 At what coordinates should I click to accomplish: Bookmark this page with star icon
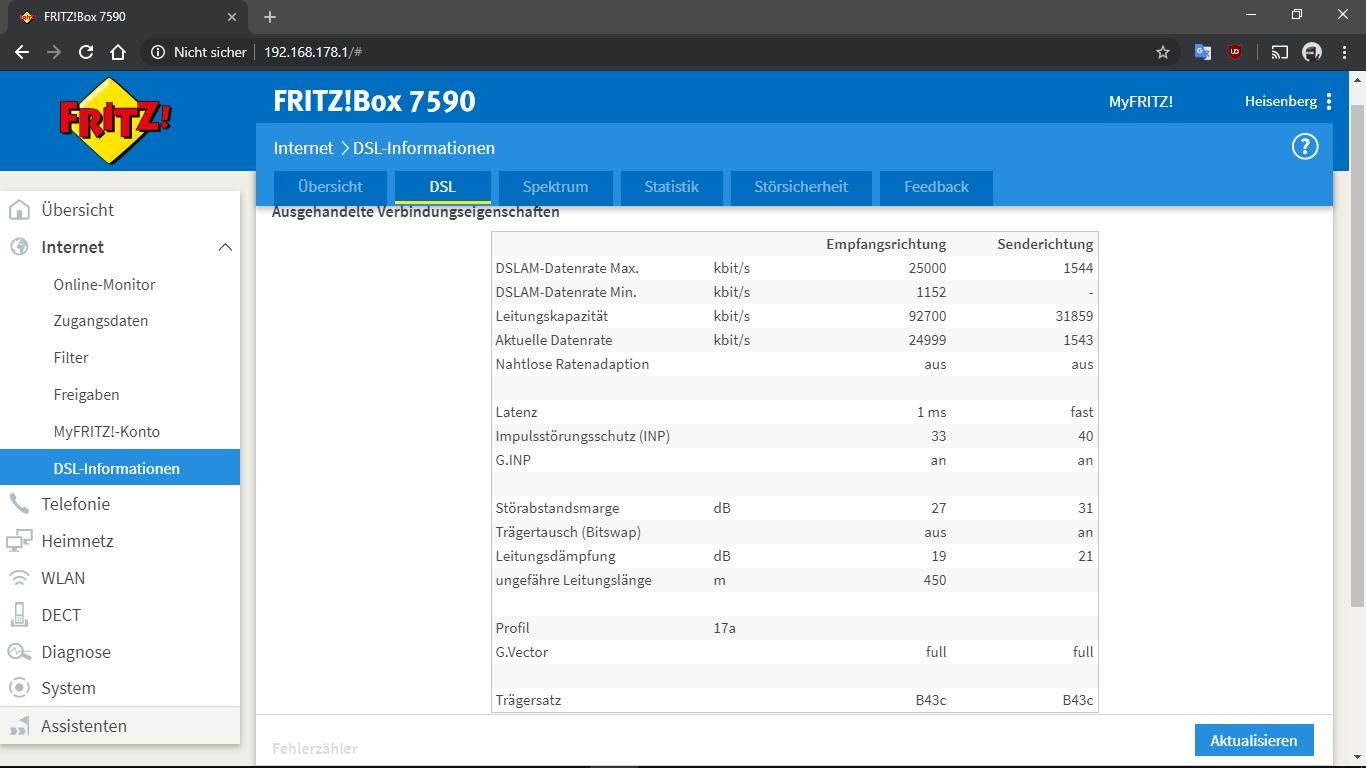[1162, 52]
